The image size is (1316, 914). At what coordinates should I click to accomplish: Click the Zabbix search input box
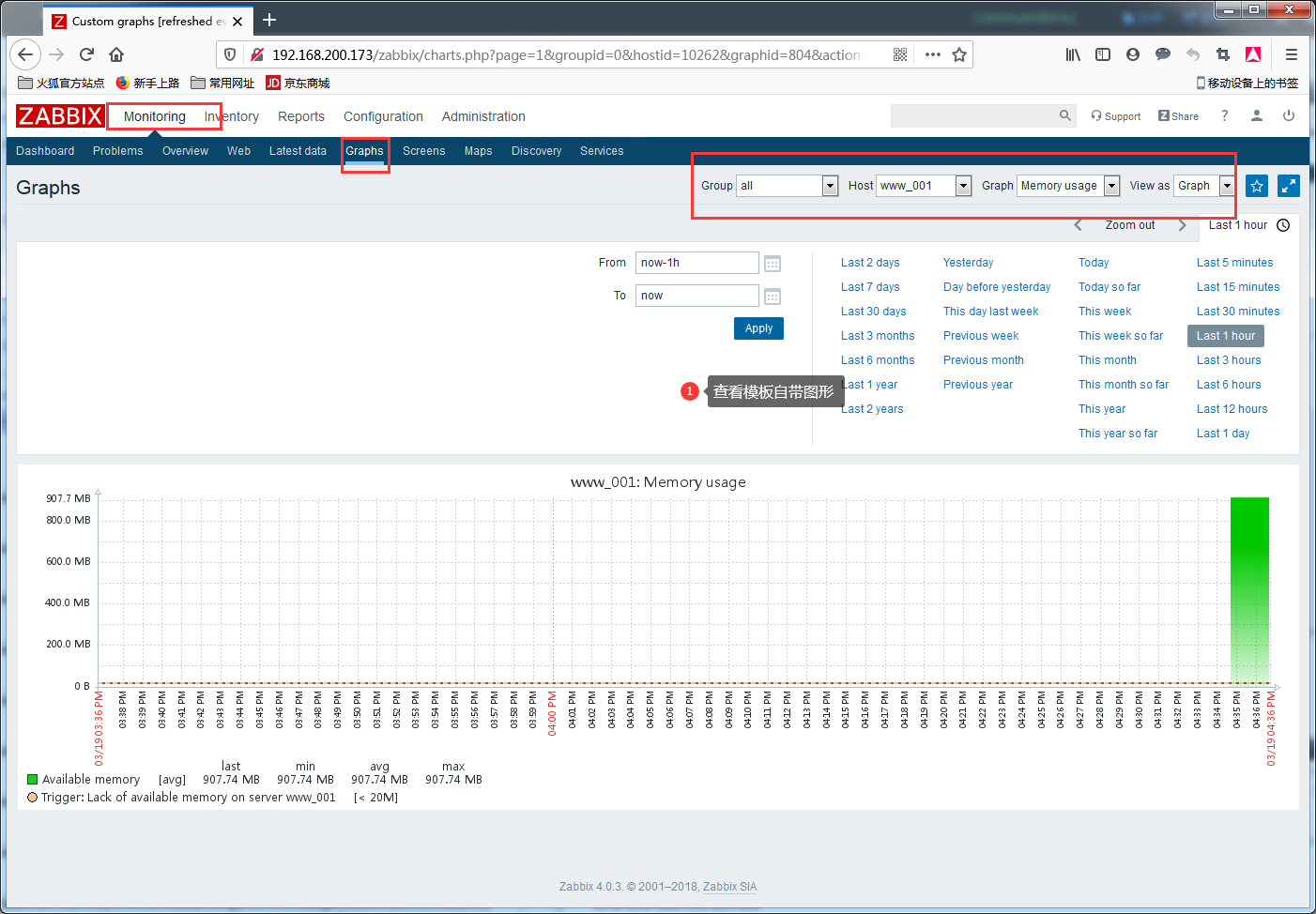point(973,115)
